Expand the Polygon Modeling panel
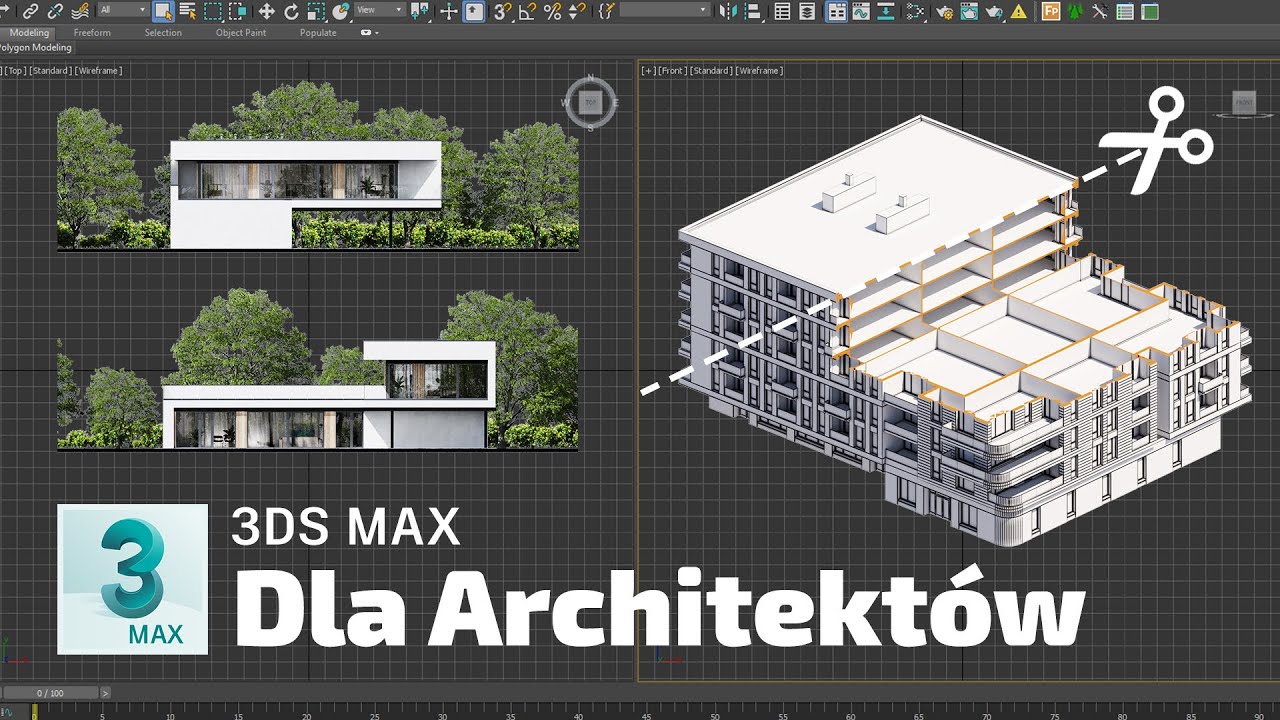 pos(36,47)
